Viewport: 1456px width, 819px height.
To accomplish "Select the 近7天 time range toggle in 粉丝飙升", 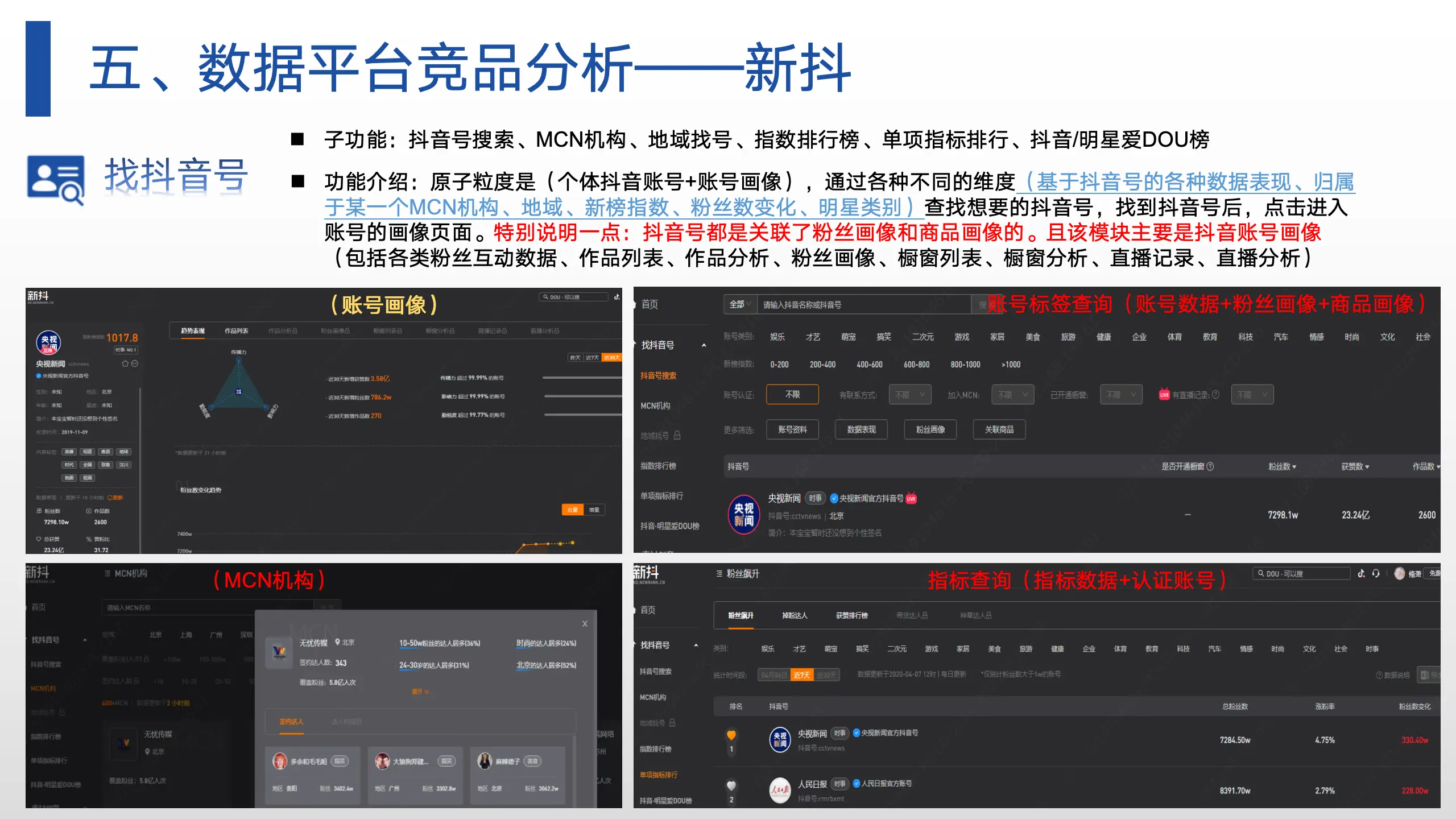I will (x=801, y=675).
